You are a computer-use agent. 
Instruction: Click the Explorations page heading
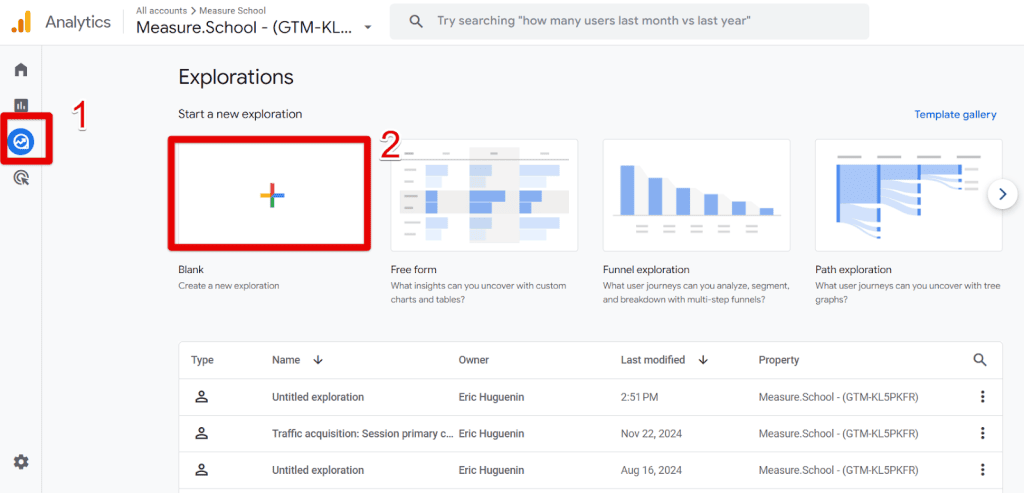pyautogui.click(x=236, y=77)
